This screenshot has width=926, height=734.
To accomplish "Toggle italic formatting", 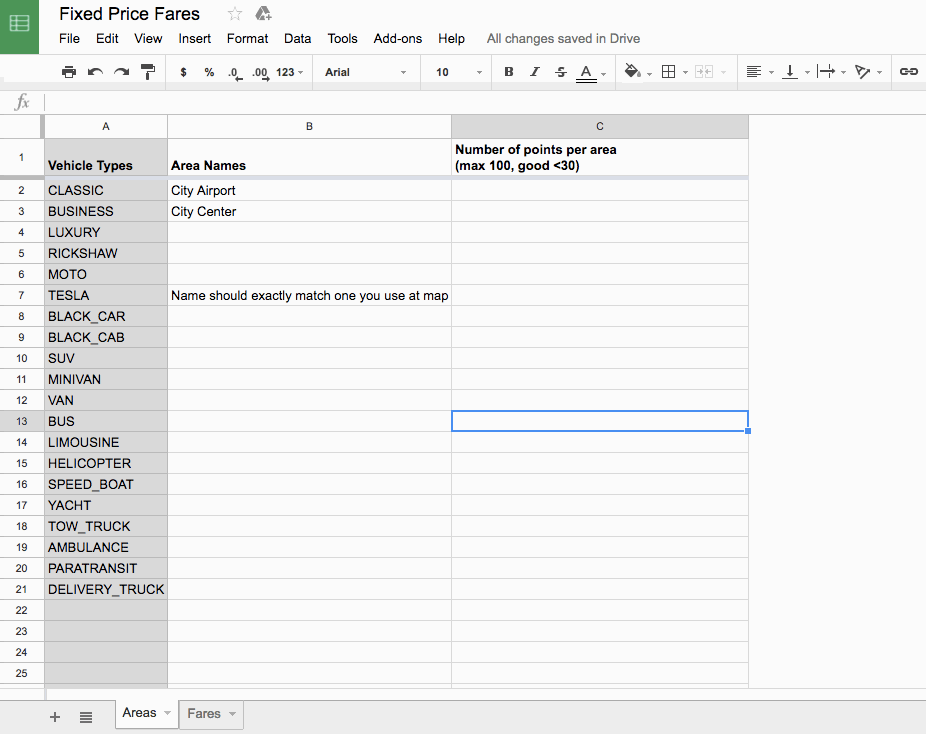I will tap(534, 72).
